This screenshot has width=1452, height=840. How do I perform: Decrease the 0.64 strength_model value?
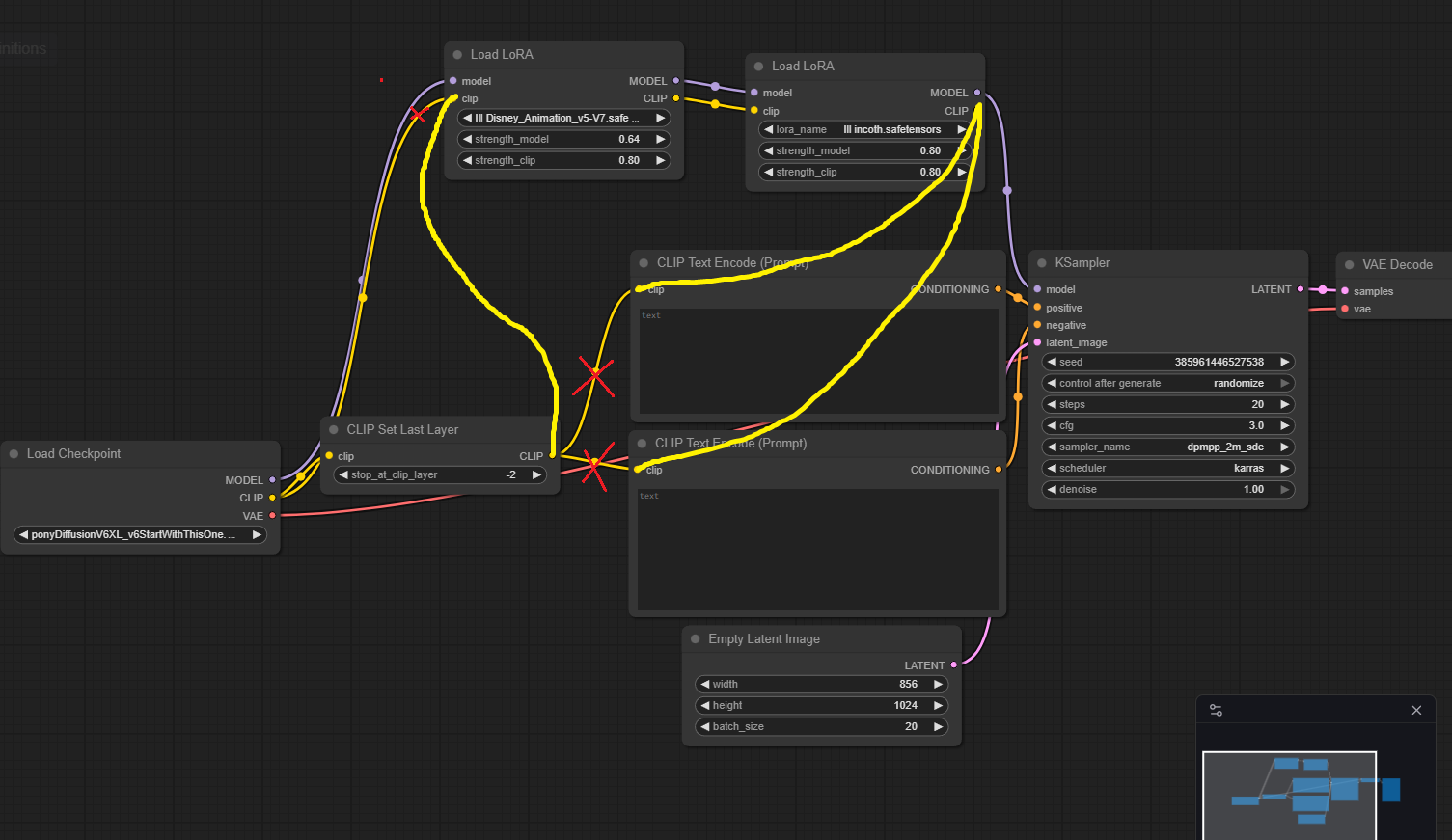click(x=468, y=140)
